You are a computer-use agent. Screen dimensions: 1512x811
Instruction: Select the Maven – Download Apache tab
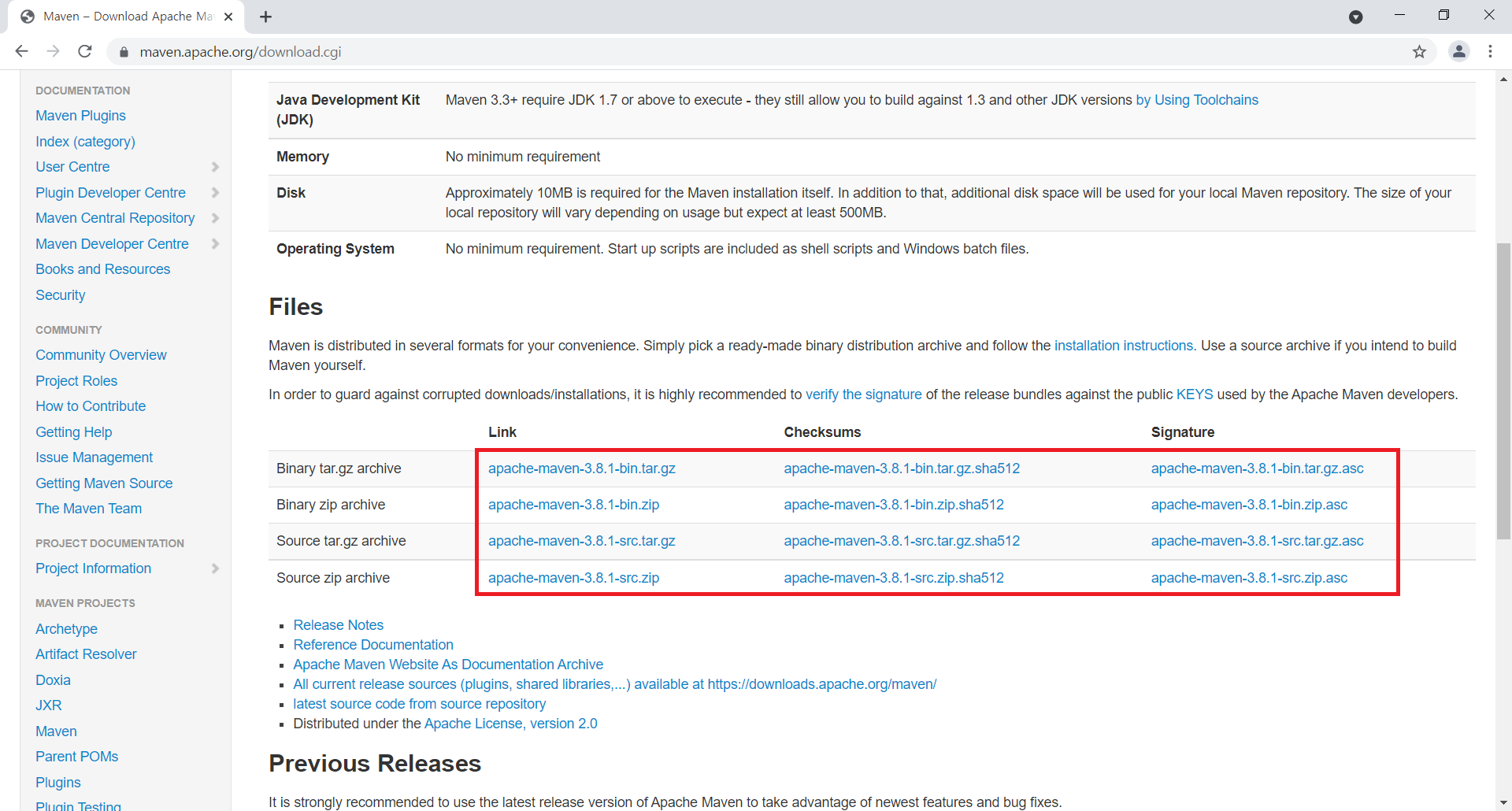point(126,17)
